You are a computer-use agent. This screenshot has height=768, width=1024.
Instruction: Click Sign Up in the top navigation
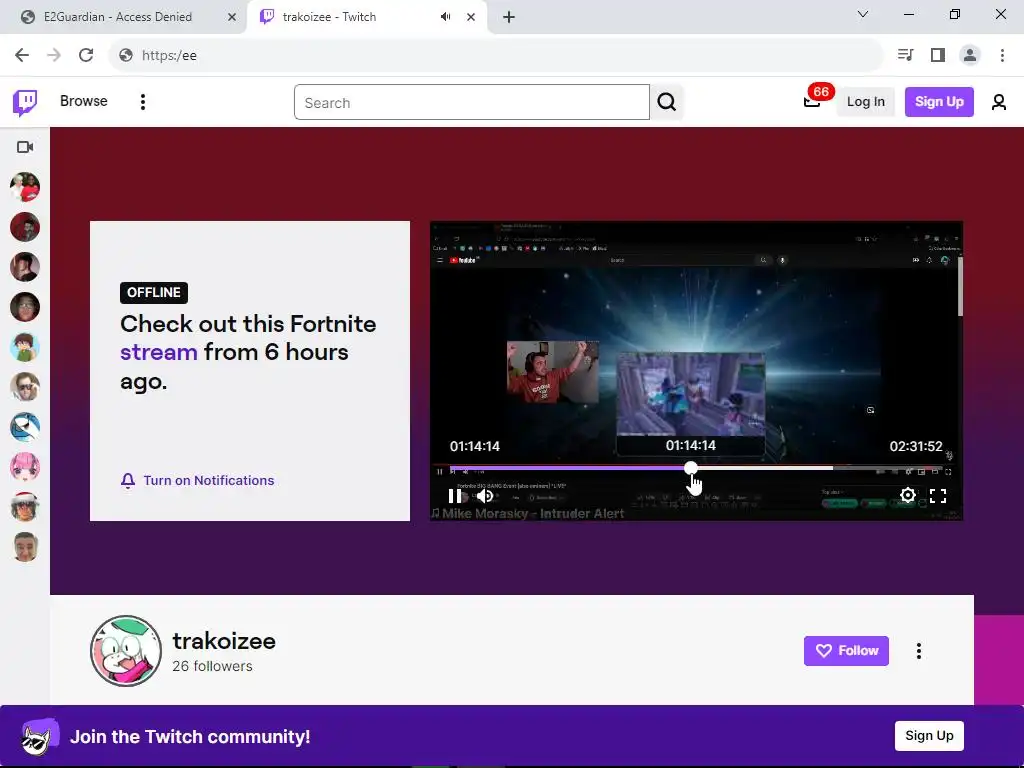click(x=938, y=102)
